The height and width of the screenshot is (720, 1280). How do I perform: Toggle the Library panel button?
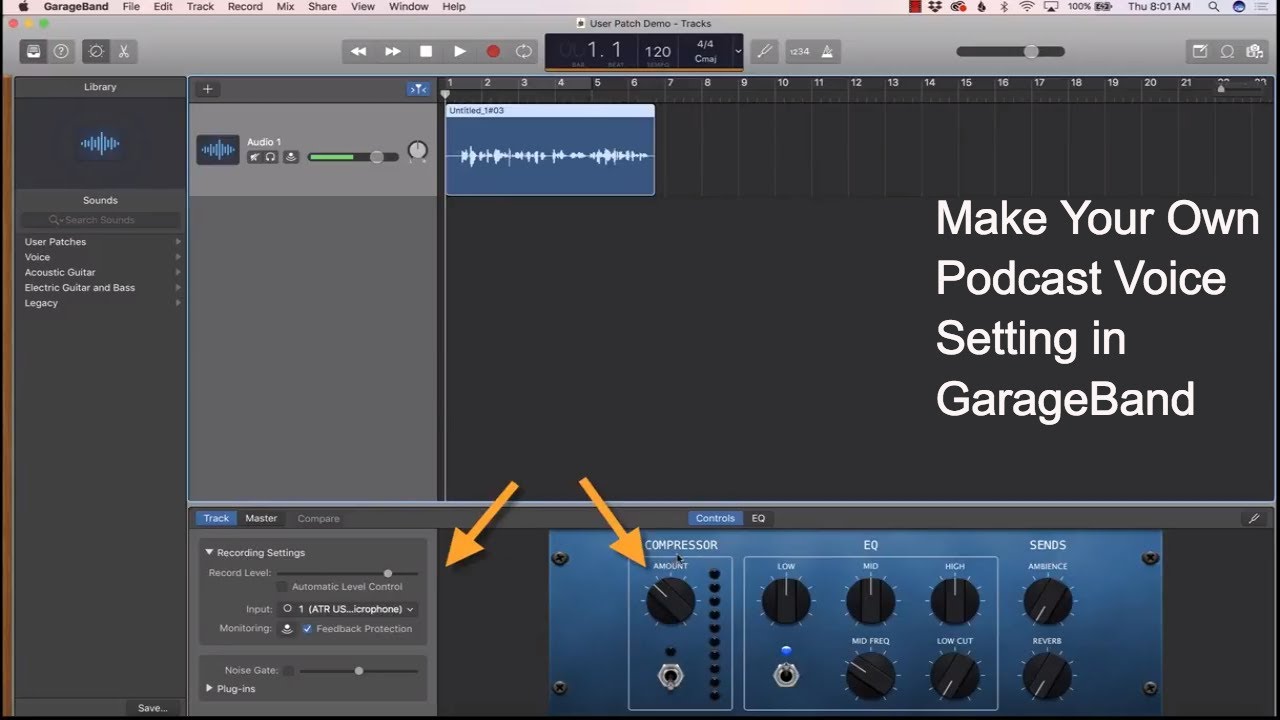click(x=34, y=51)
